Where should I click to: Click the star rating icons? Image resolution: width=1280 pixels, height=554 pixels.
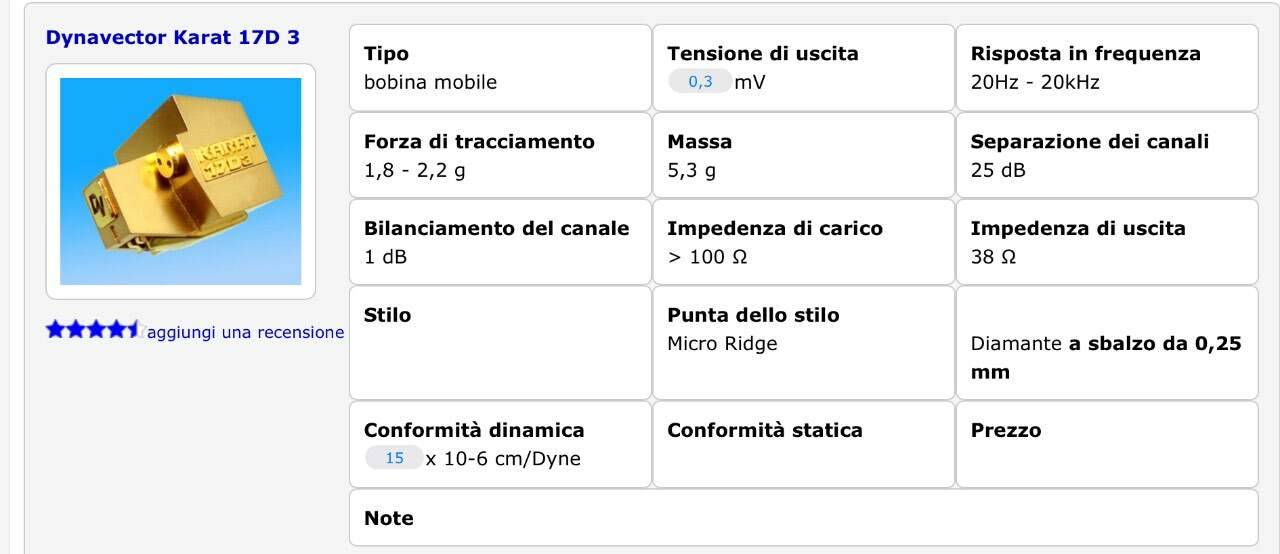(93, 330)
